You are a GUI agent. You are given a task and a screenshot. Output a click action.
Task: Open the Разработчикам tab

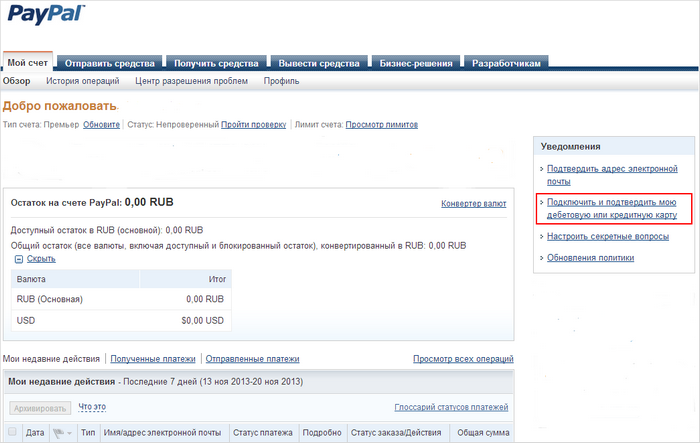click(x=506, y=63)
